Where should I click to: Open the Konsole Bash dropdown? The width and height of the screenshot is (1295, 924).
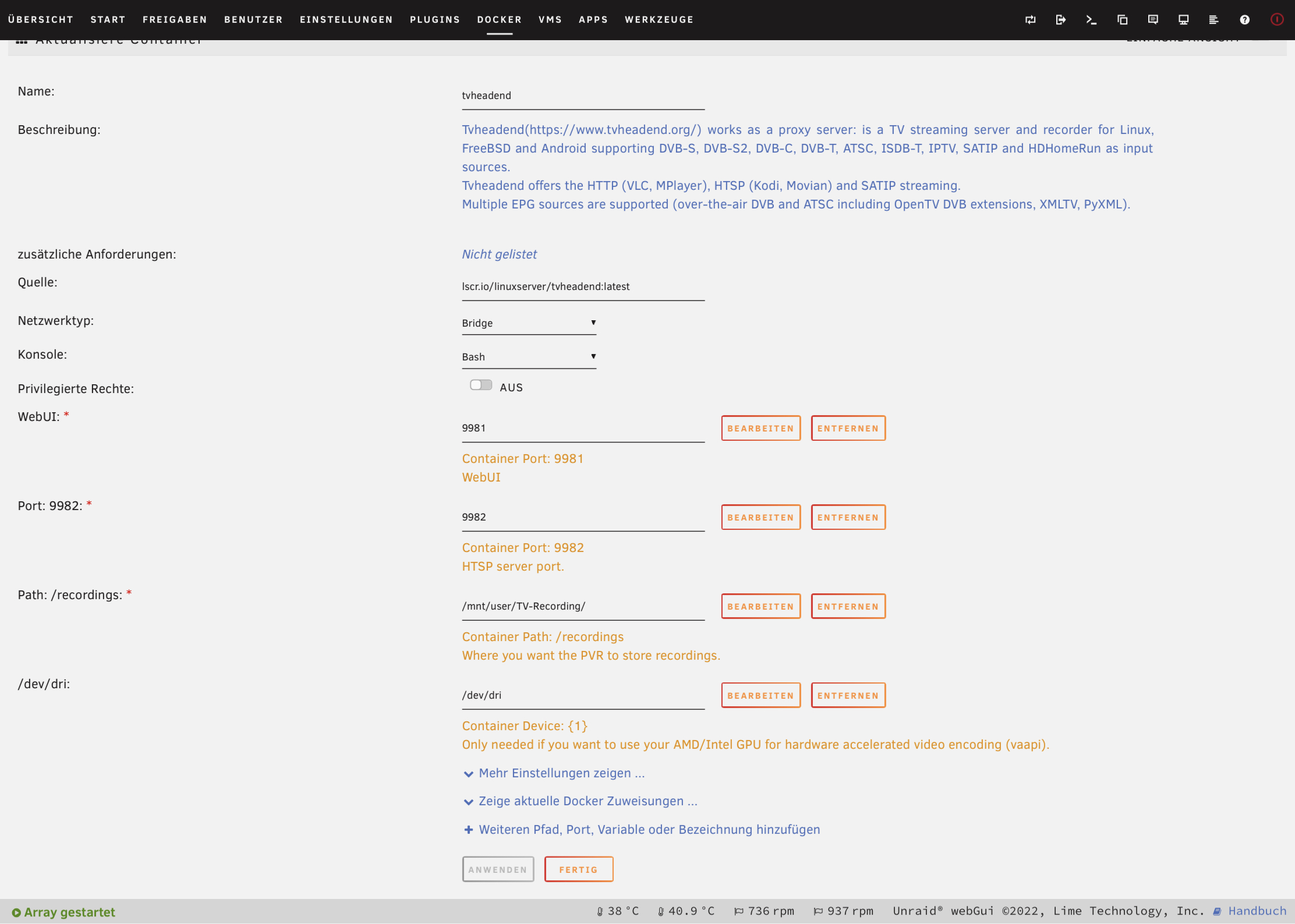(529, 357)
